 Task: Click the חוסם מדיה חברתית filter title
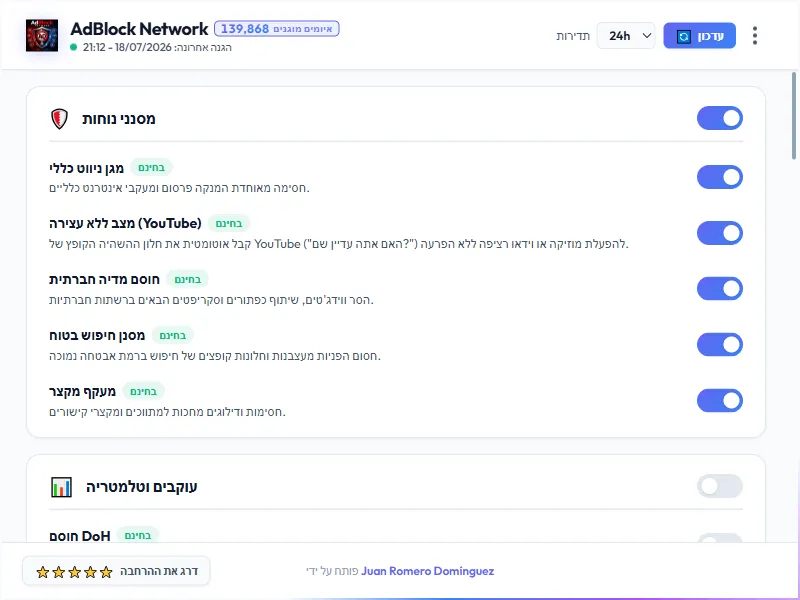coord(104,280)
